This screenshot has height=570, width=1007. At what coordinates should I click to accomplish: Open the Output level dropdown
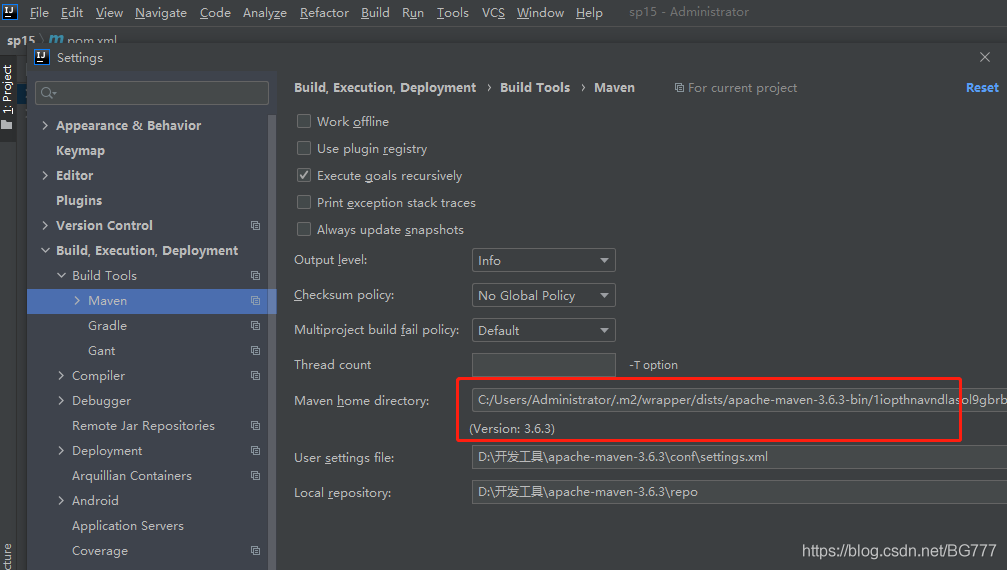coord(543,260)
